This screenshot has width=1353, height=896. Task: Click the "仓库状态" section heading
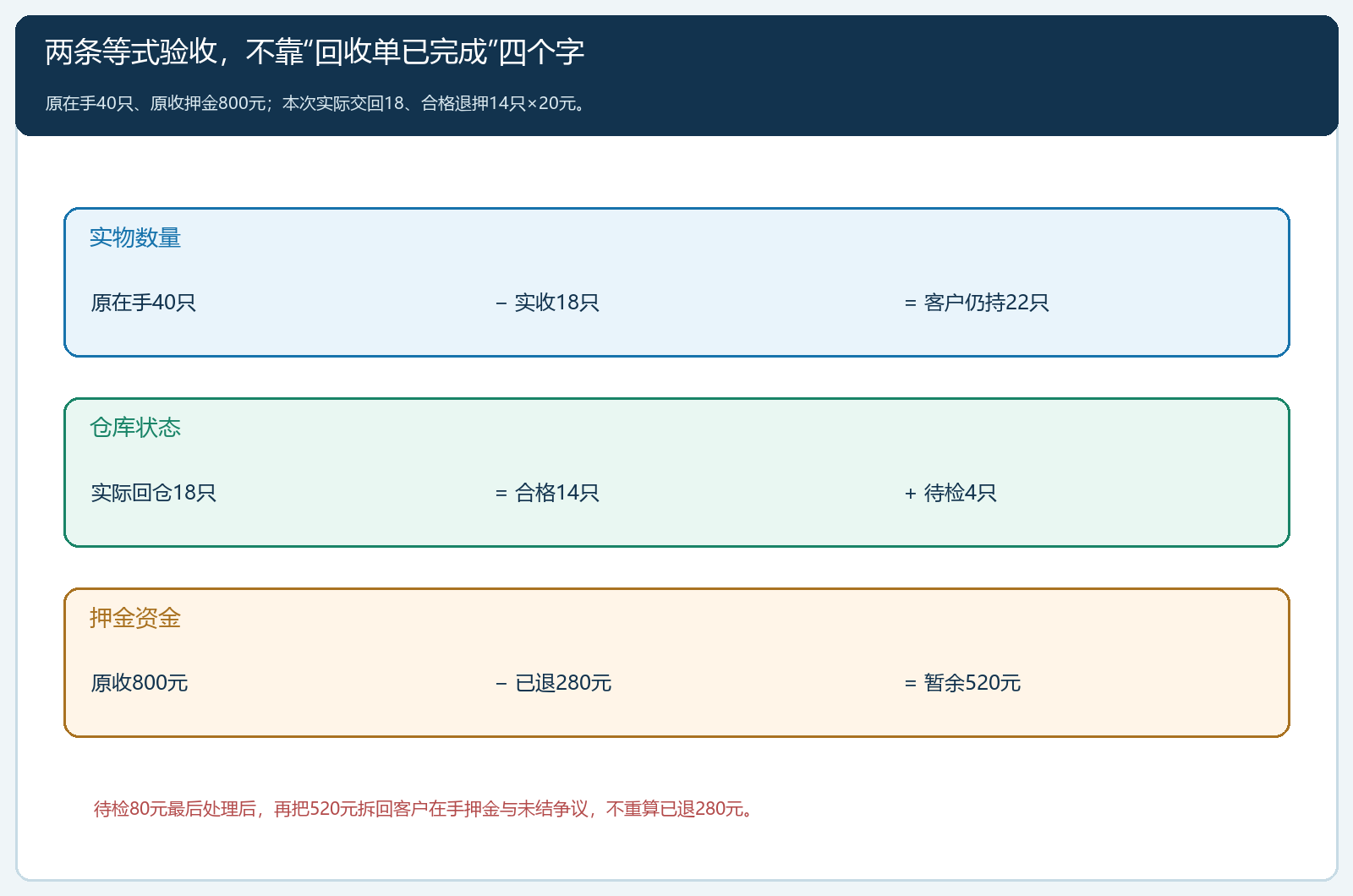coord(135,428)
